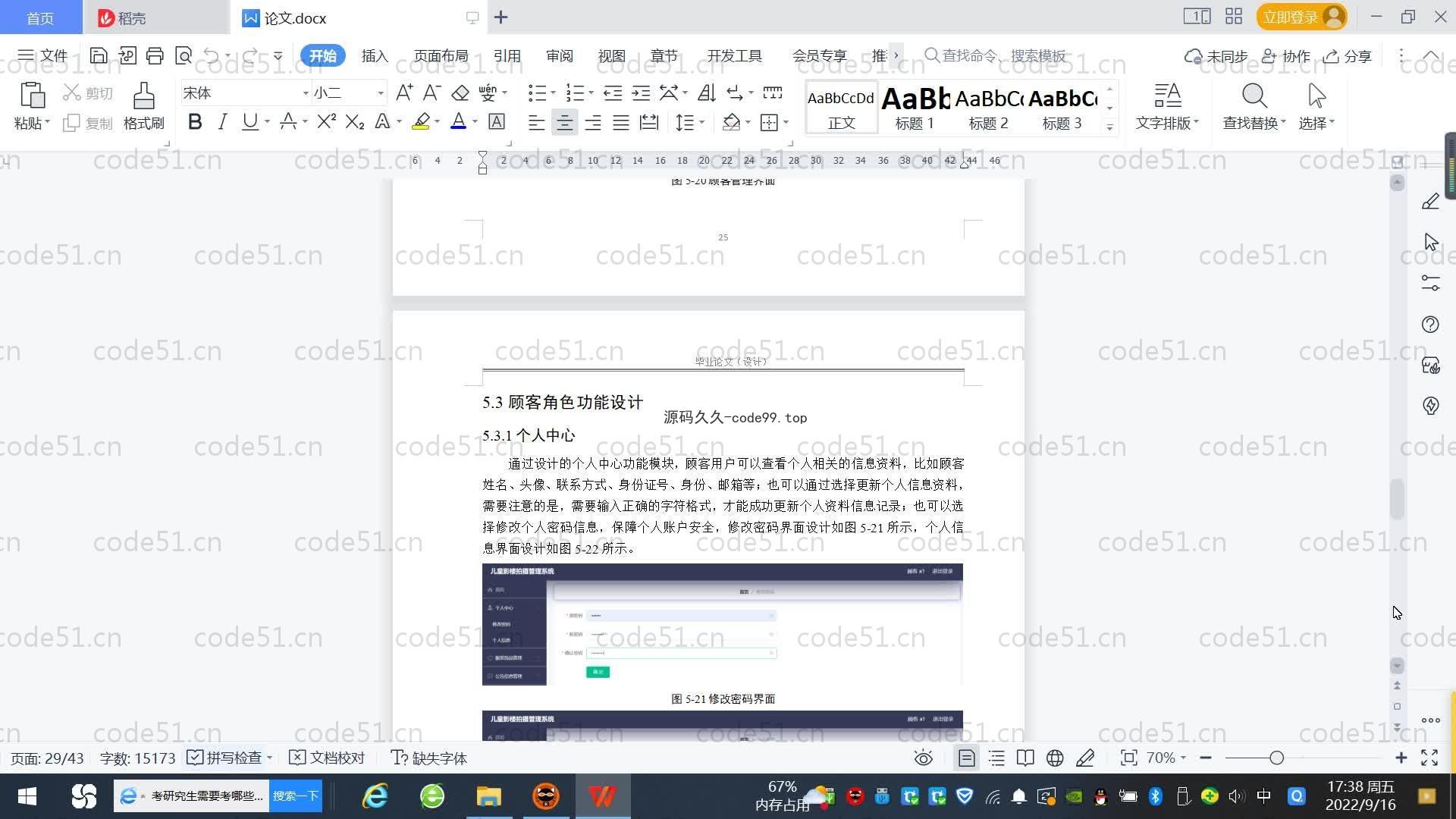Click the Find and Replace magnifier

[1254, 96]
